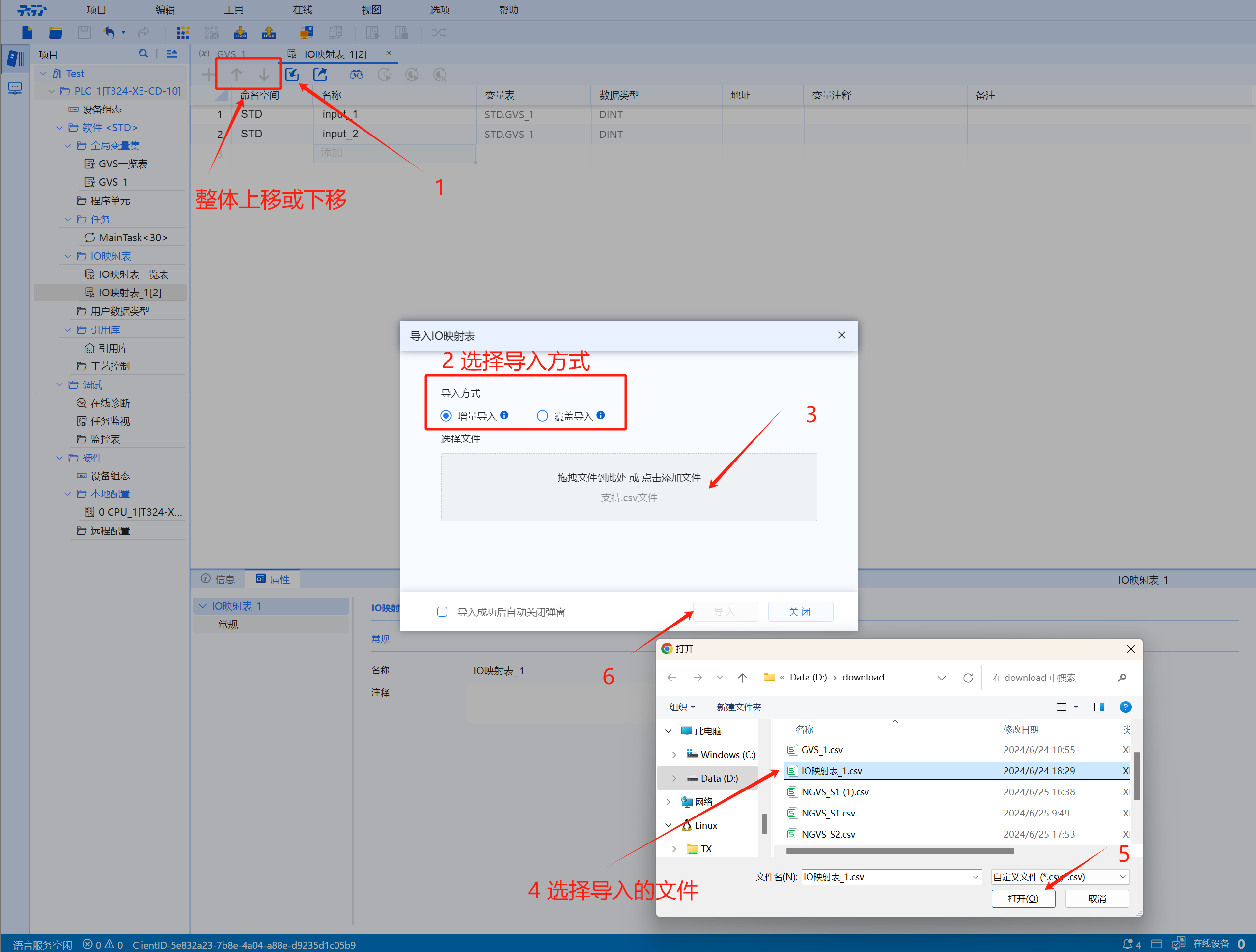The width and height of the screenshot is (1256, 952).
Task: Switch to the 信息 tab
Action: 219,579
